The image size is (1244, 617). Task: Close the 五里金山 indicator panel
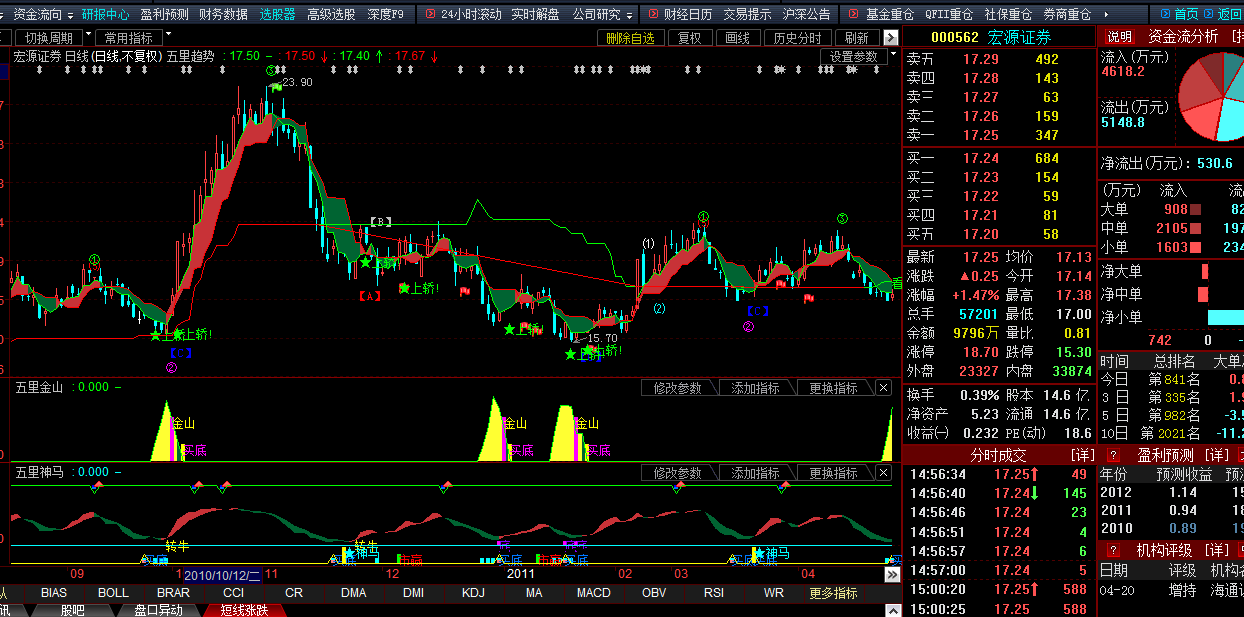[884, 388]
